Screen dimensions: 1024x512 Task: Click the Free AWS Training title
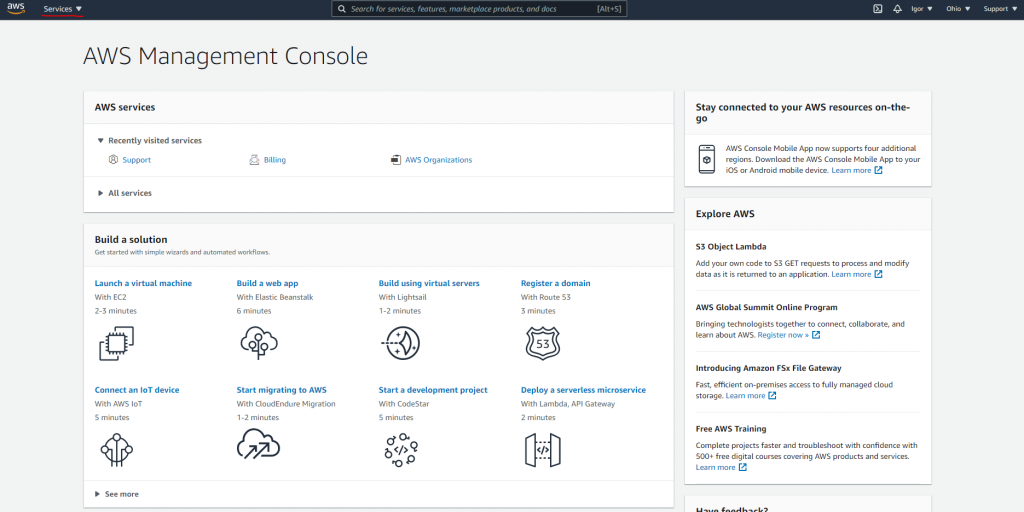pos(731,429)
